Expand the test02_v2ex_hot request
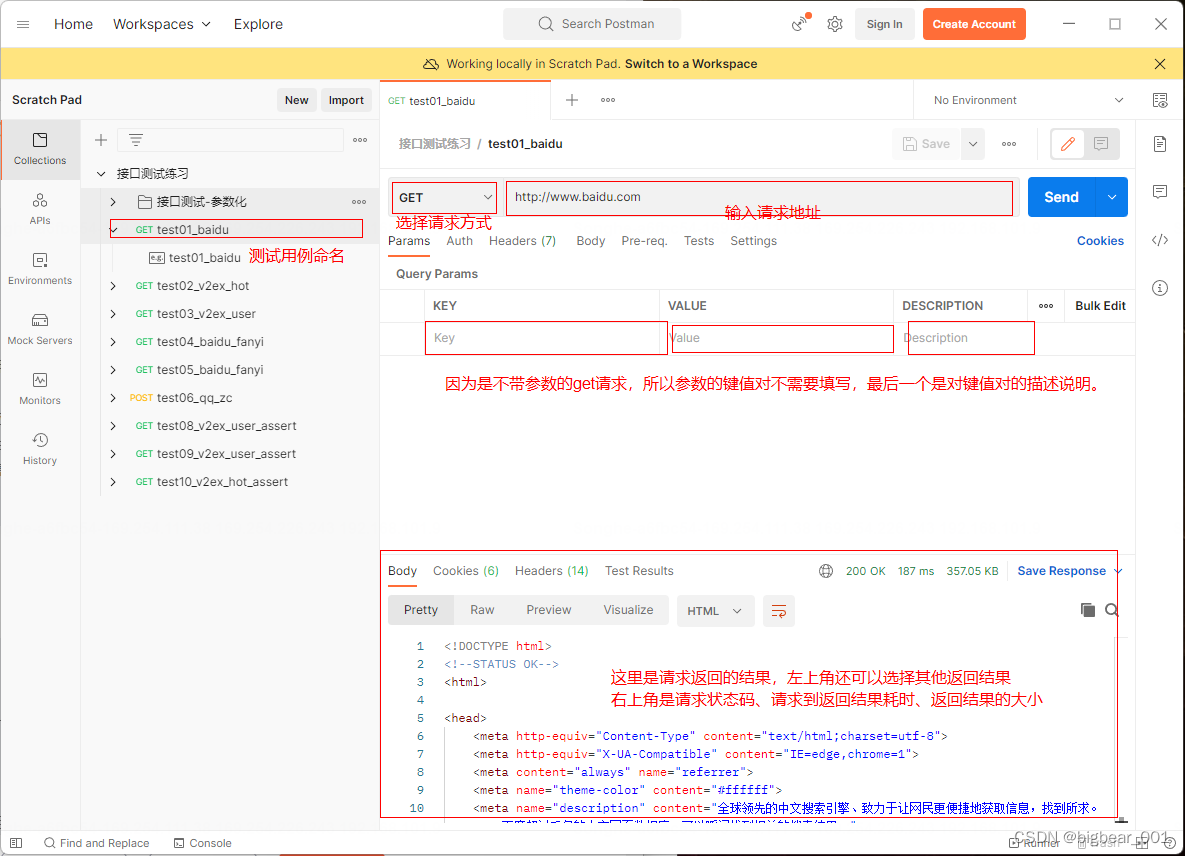This screenshot has width=1185, height=856. 113,286
